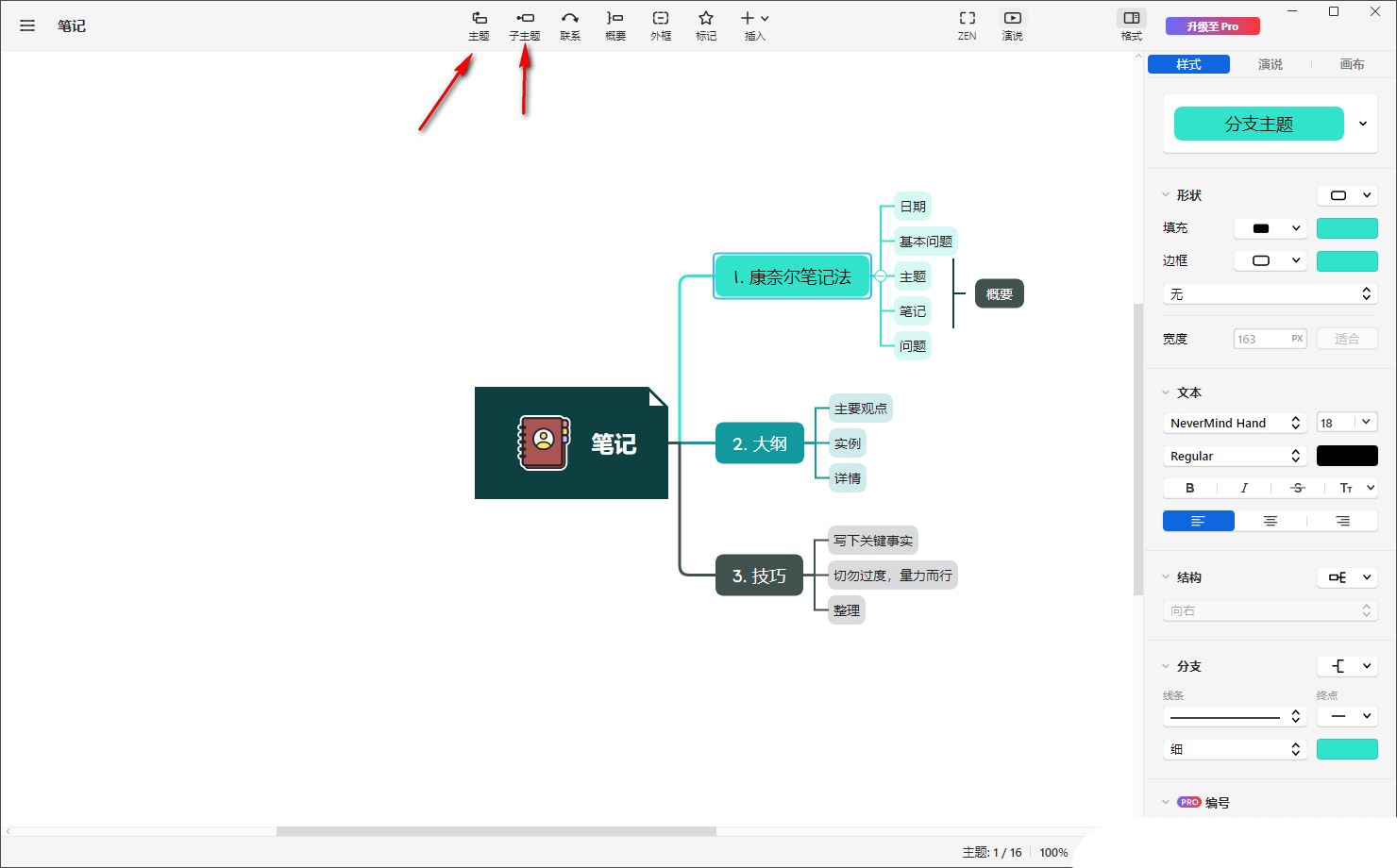Collapse the 康奈尔笔记法 branch circle toggle
The height and width of the screenshot is (868, 1397).
pyautogui.click(x=880, y=276)
